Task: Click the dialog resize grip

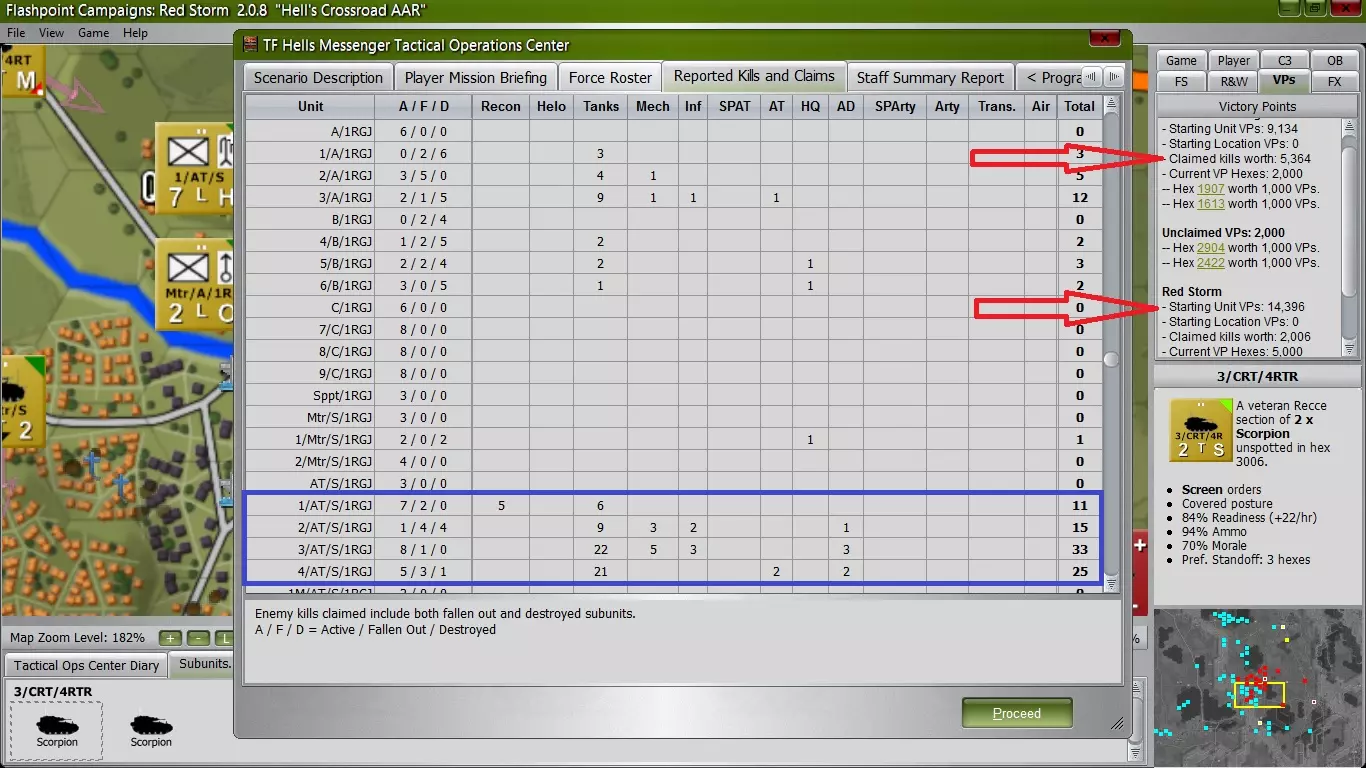Action: 1117,722
